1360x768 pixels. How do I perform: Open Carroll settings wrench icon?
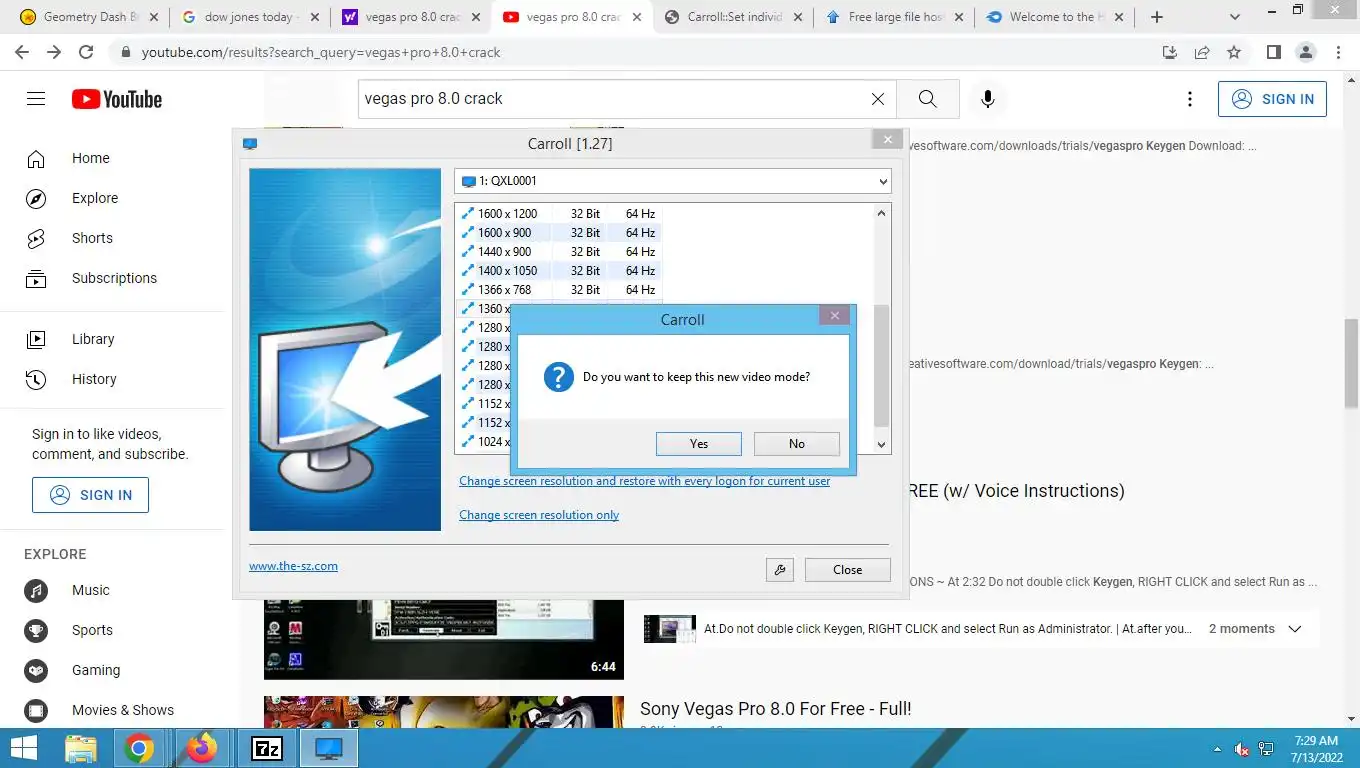[x=780, y=570]
